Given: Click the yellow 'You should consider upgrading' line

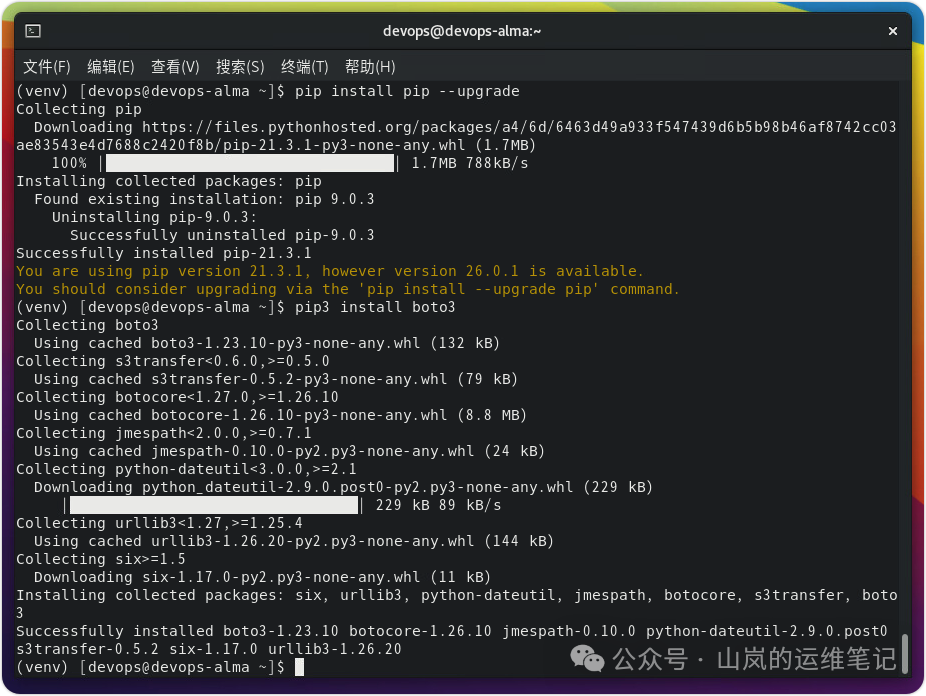Looking at the screenshot, I should (x=348, y=289).
